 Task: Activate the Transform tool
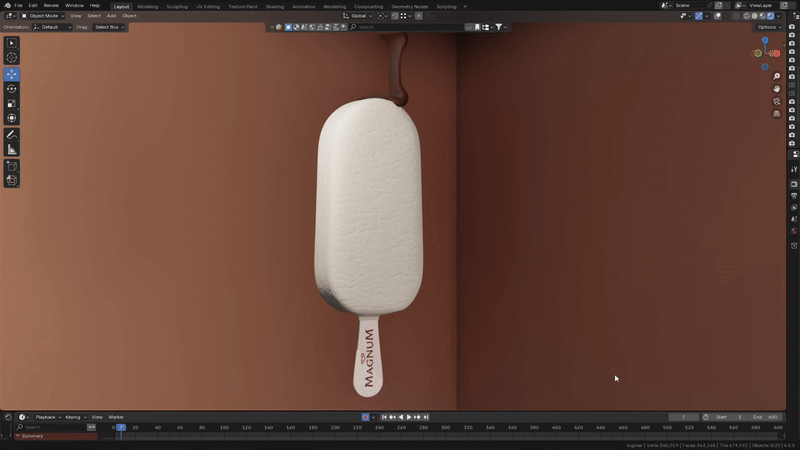(x=12, y=118)
